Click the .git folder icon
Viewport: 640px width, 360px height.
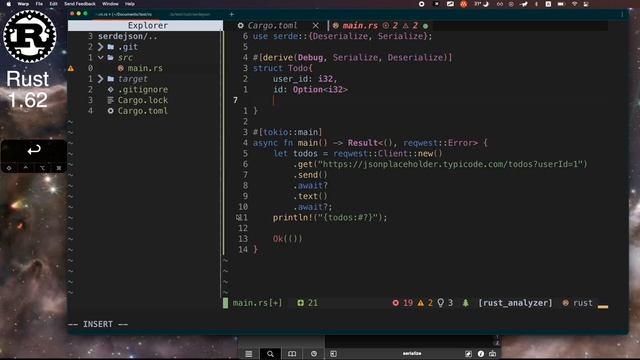111,47
